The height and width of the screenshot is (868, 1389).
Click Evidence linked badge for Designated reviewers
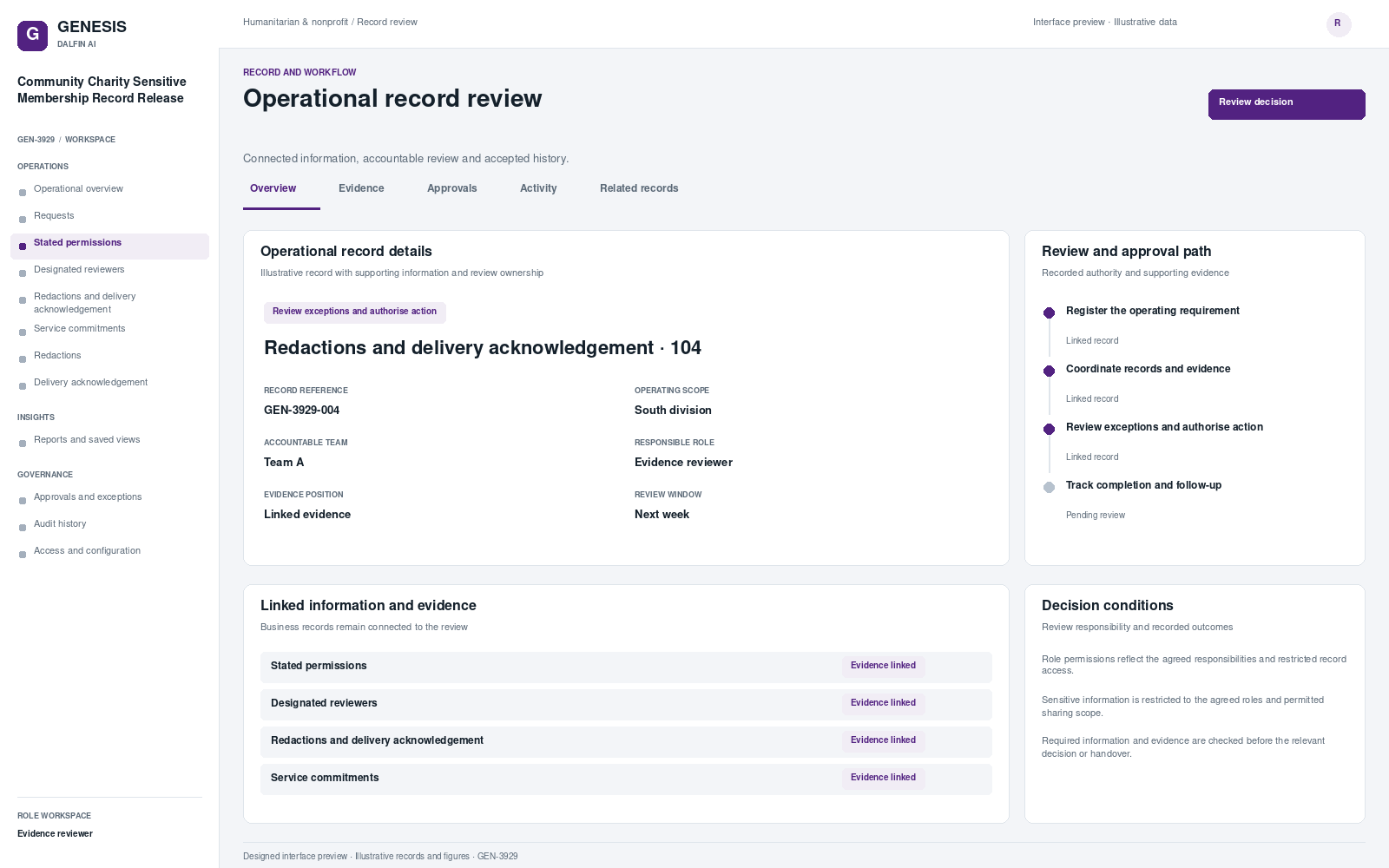point(883,703)
